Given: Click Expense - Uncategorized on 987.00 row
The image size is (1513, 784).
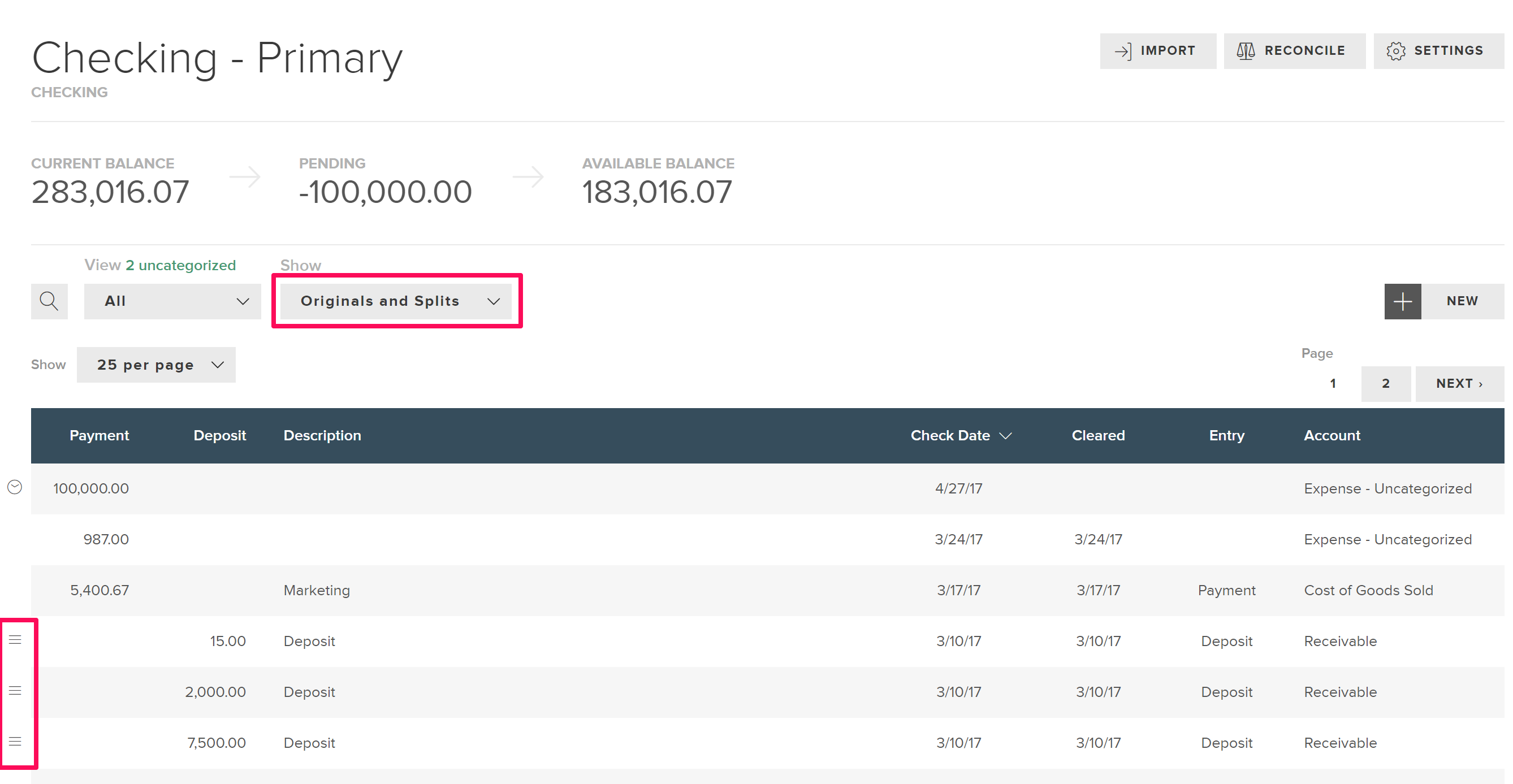Looking at the screenshot, I should click(x=1388, y=539).
